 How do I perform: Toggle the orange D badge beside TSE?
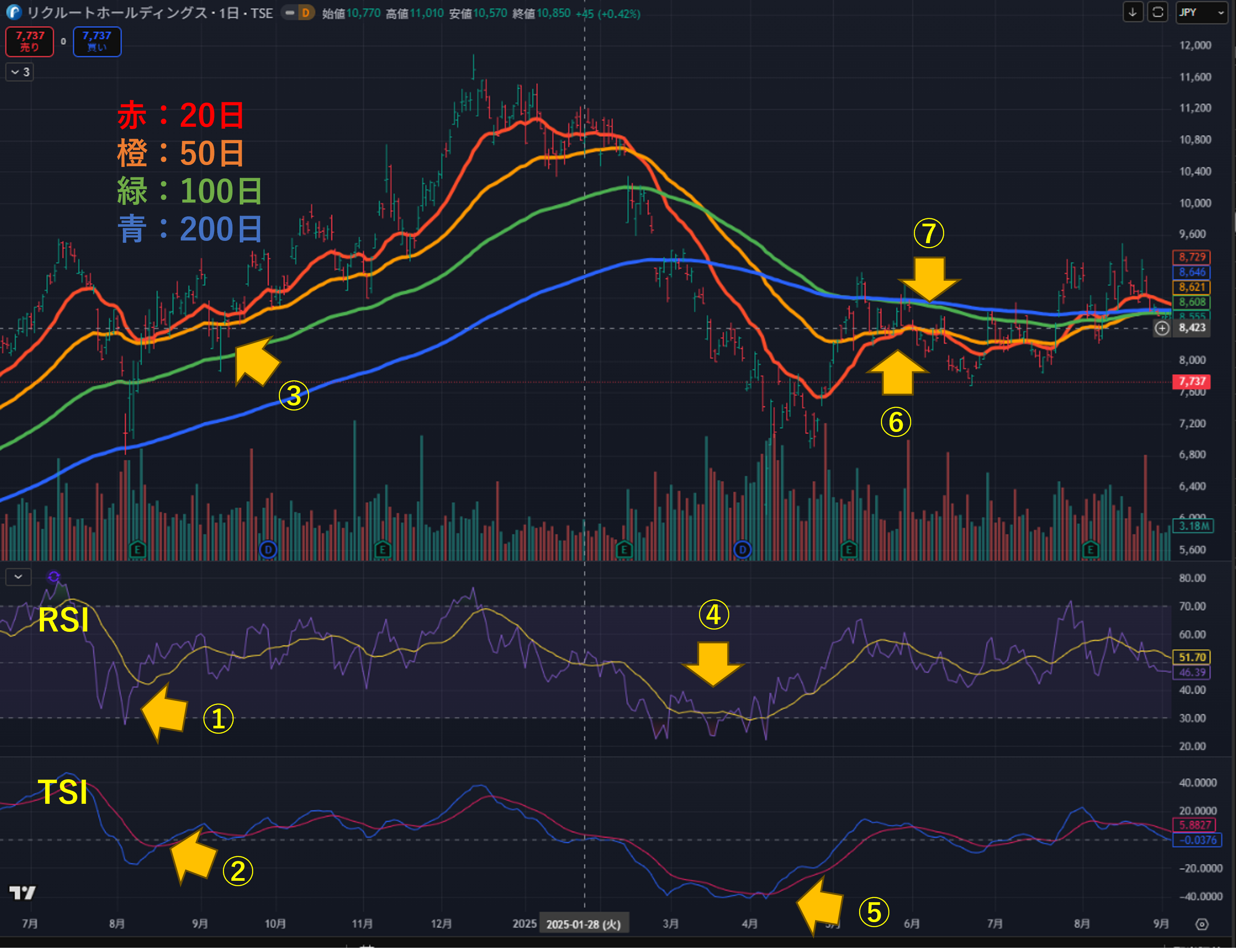[x=306, y=13]
